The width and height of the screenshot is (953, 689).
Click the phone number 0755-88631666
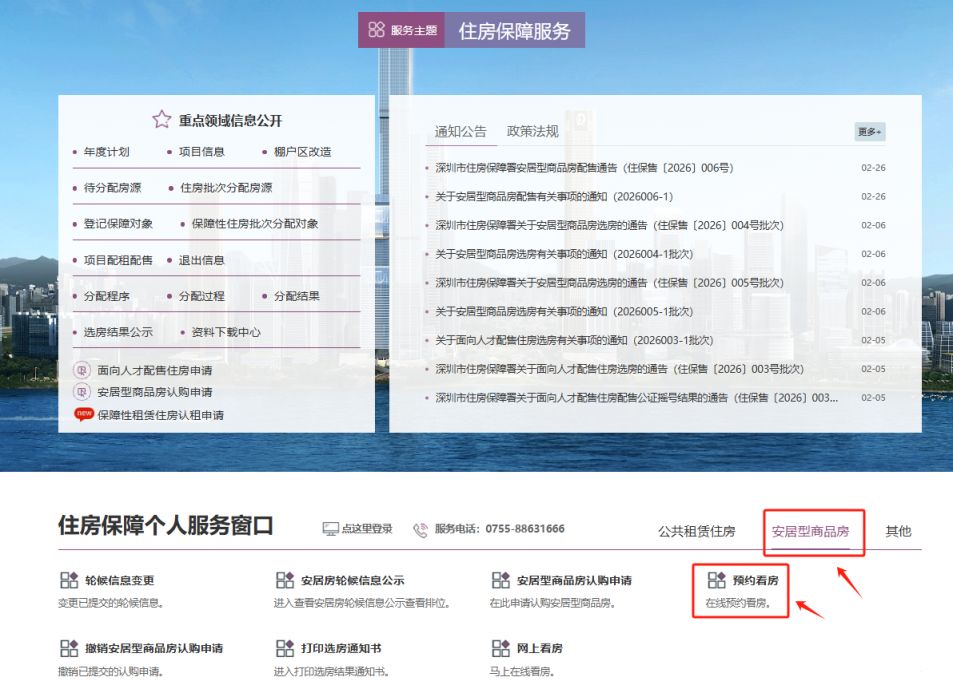click(x=525, y=529)
